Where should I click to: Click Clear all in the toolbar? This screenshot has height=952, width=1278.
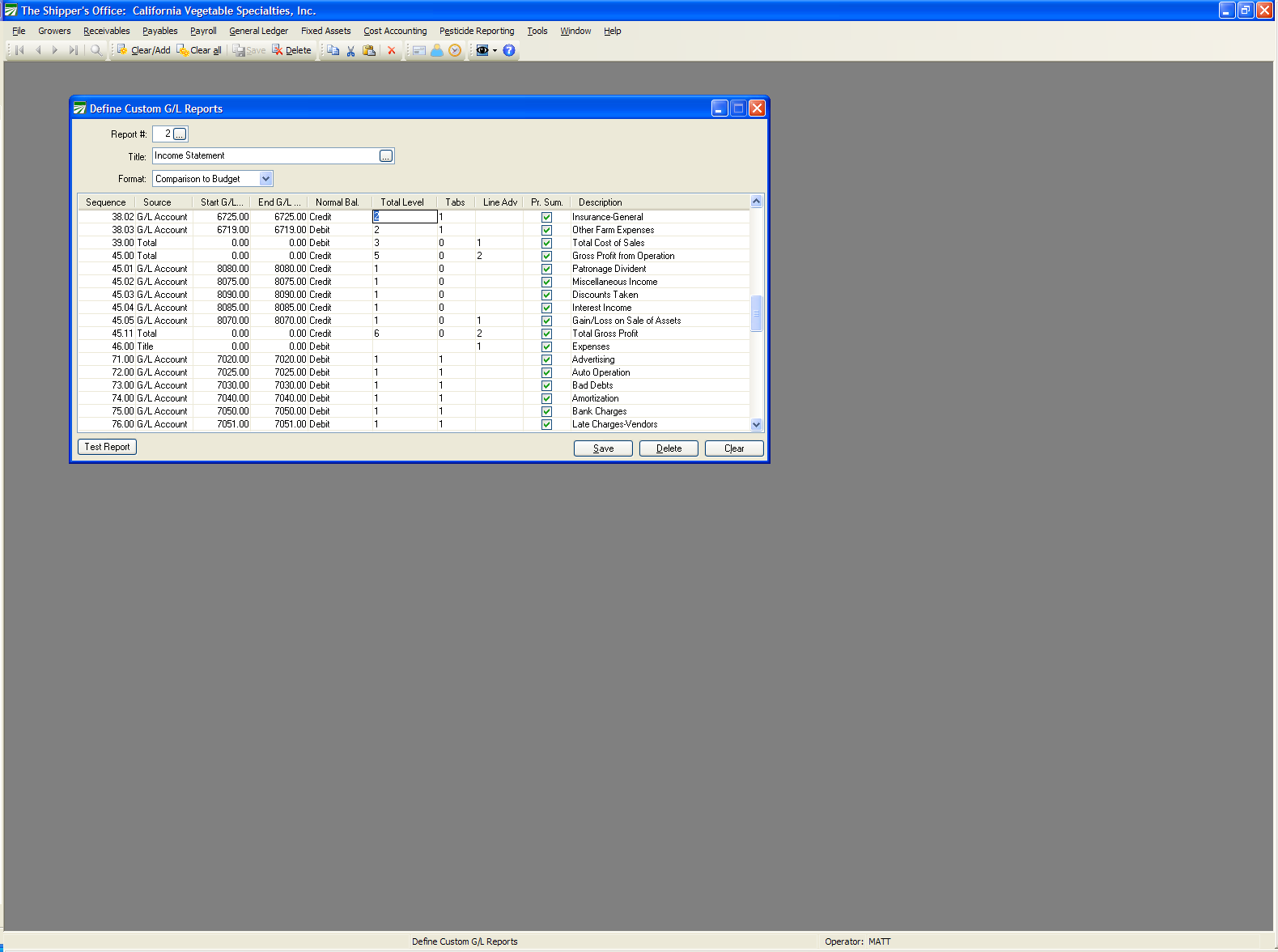(x=199, y=50)
